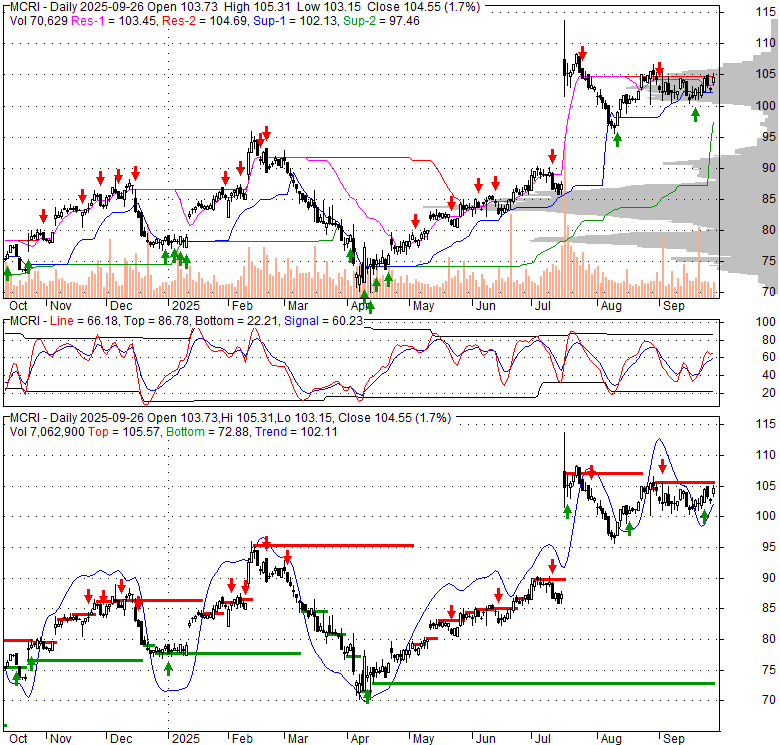Click the '2025' year label under the top chart
Screen dimensions: 780x745
(186, 306)
